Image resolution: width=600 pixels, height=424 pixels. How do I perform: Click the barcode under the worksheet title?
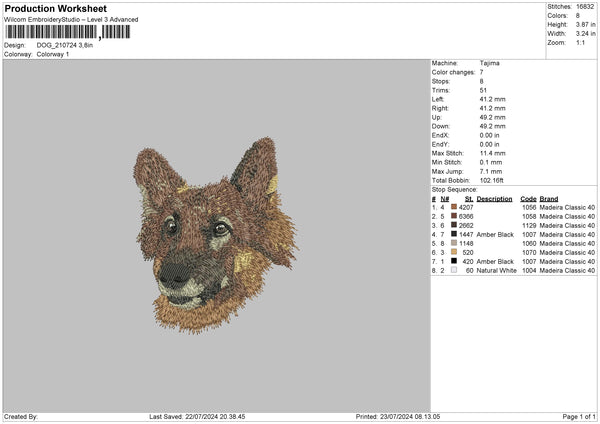pyautogui.click(x=67, y=32)
